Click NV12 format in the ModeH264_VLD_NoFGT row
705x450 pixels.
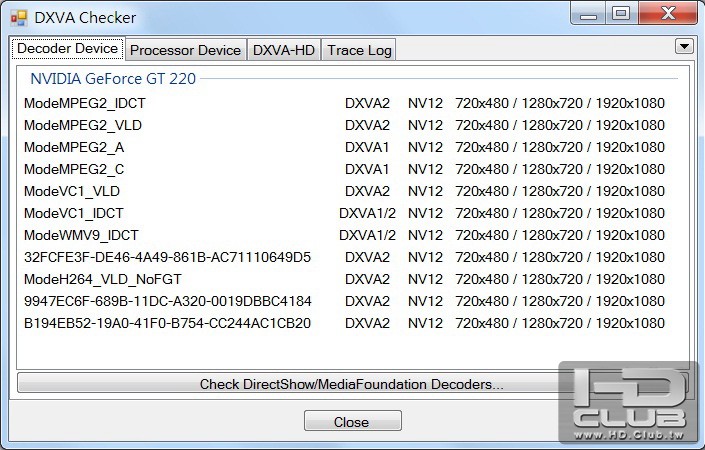(x=425, y=280)
